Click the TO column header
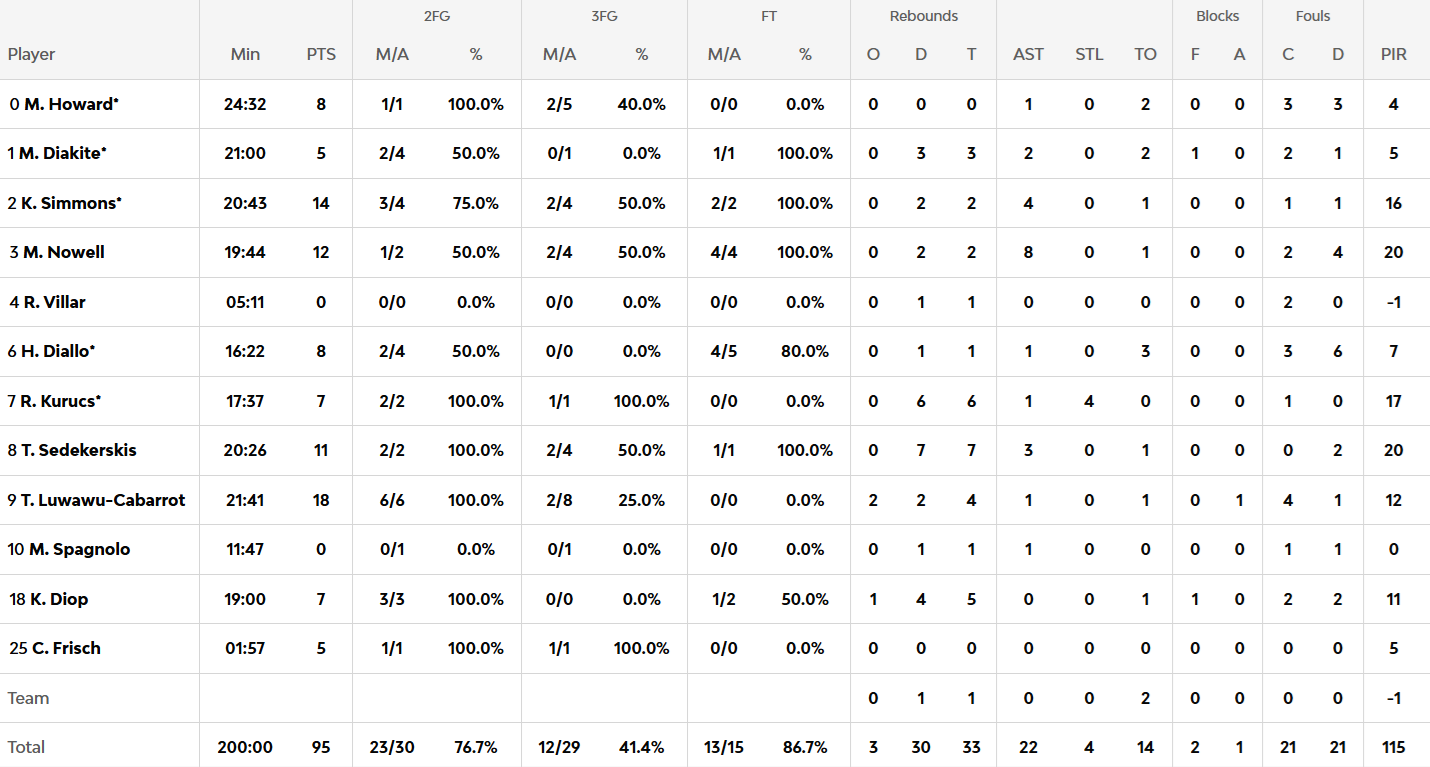The image size is (1430, 767). [1145, 54]
